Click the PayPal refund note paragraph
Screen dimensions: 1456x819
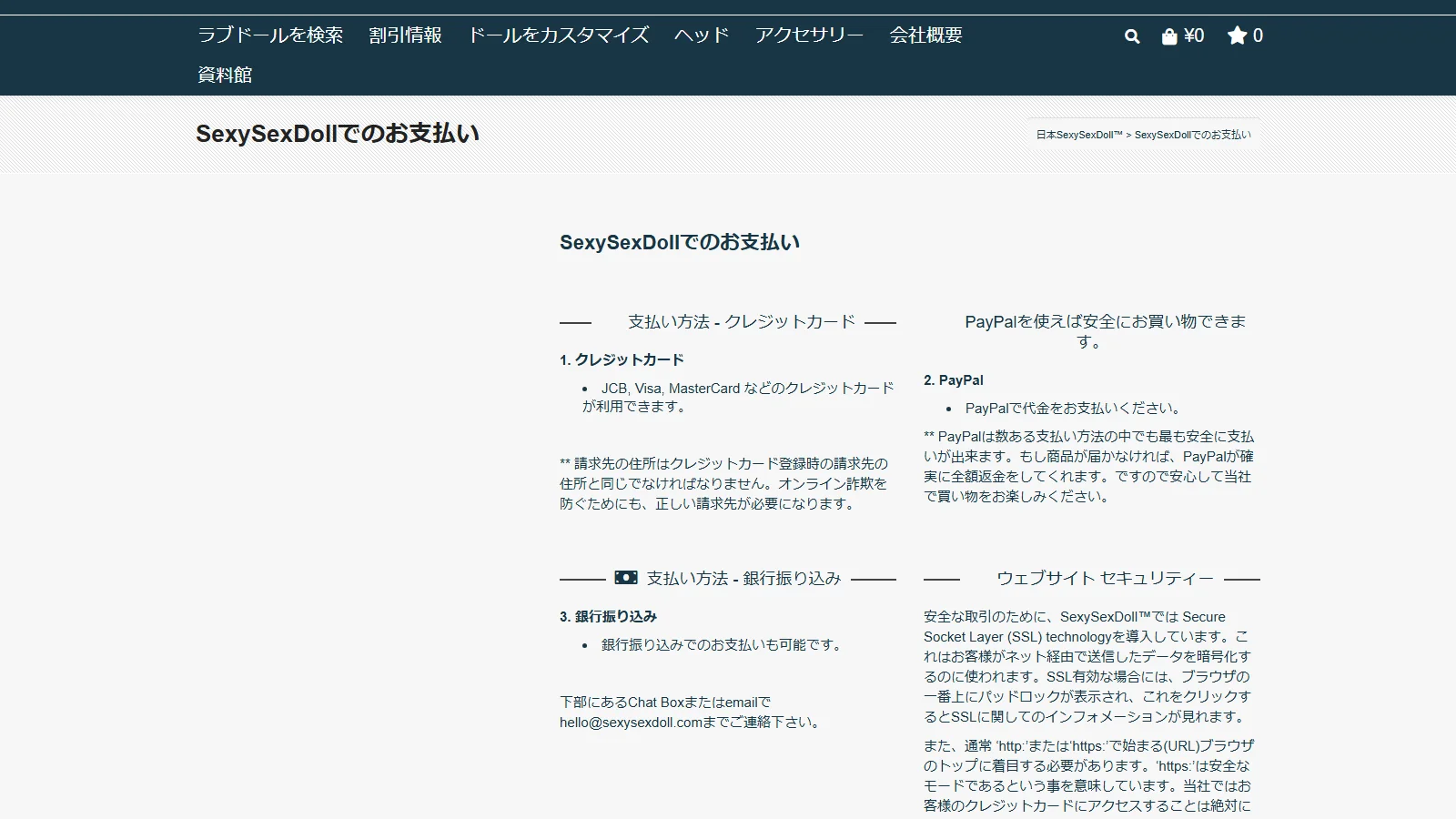1089,467
